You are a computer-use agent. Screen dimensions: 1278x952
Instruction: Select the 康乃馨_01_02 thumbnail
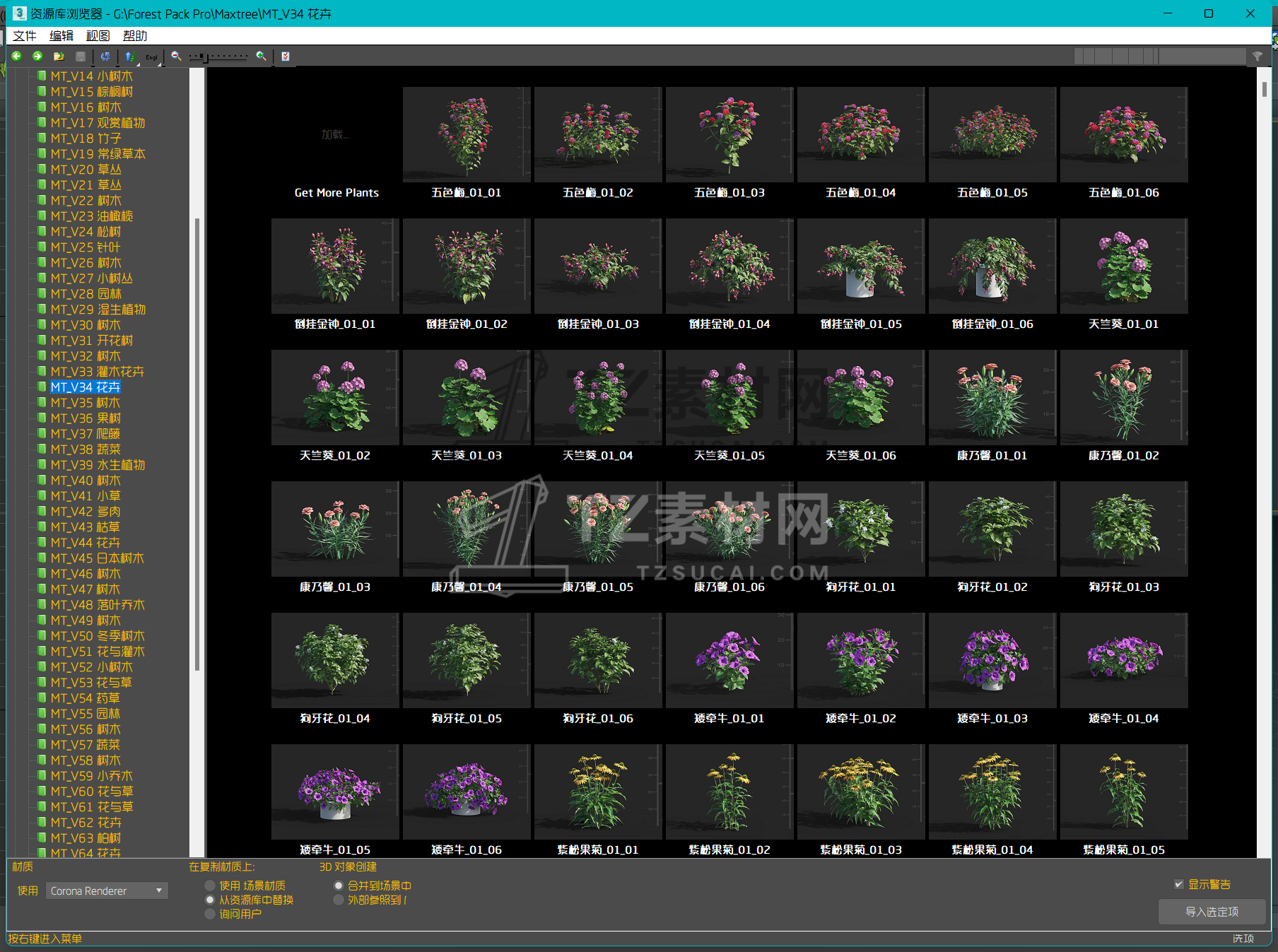coord(1124,397)
